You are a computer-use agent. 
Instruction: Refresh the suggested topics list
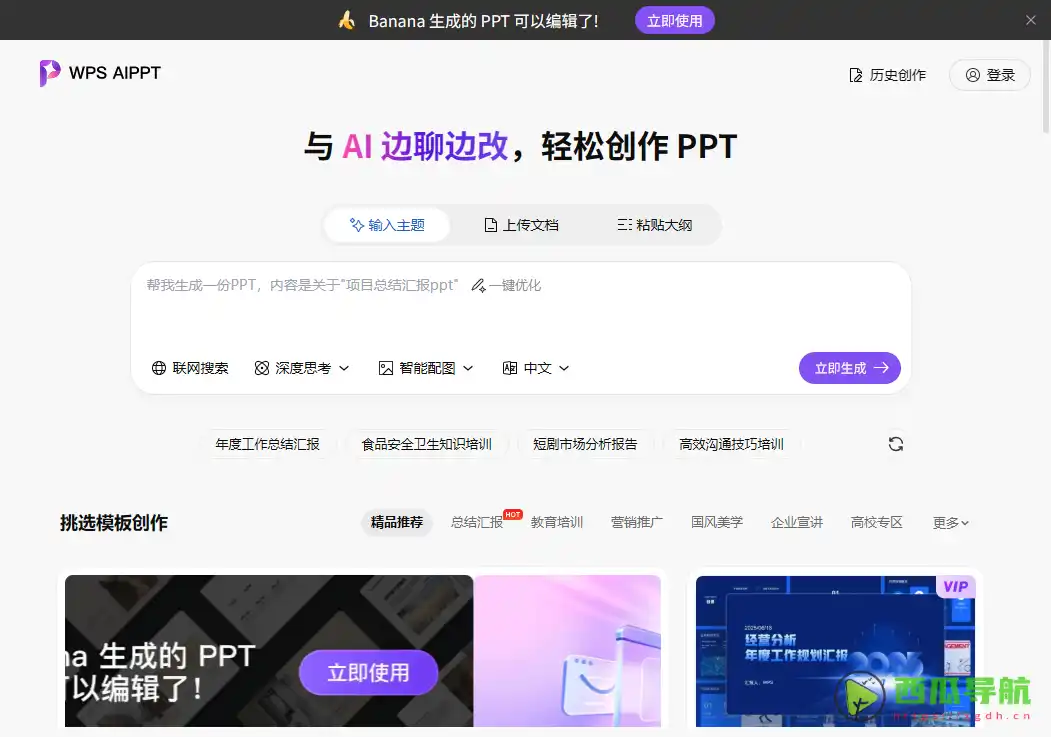(x=895, y=443)
